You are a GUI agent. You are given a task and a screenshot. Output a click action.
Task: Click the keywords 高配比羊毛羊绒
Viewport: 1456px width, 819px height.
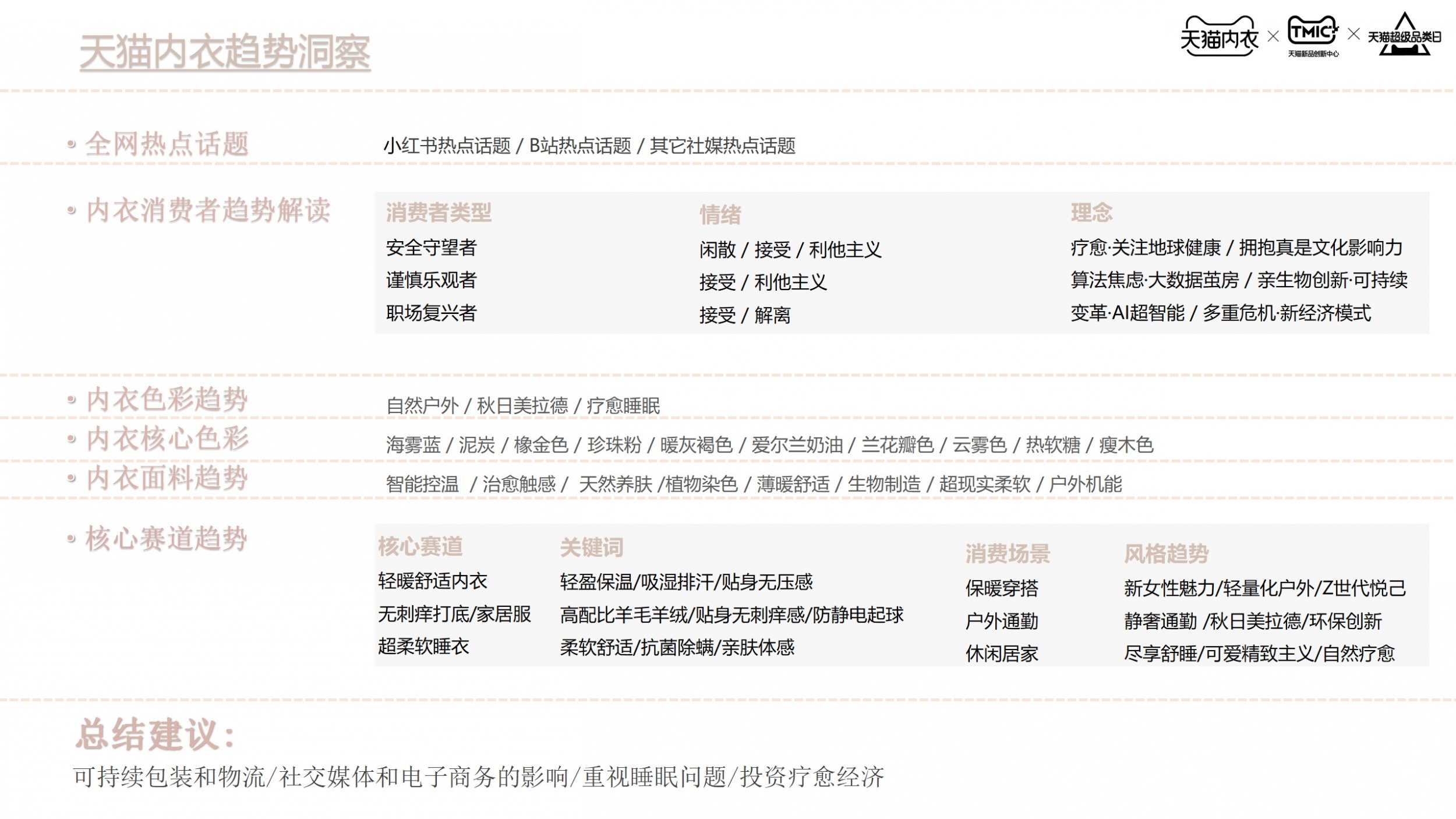pyautogui.click(x=624, y=615)
